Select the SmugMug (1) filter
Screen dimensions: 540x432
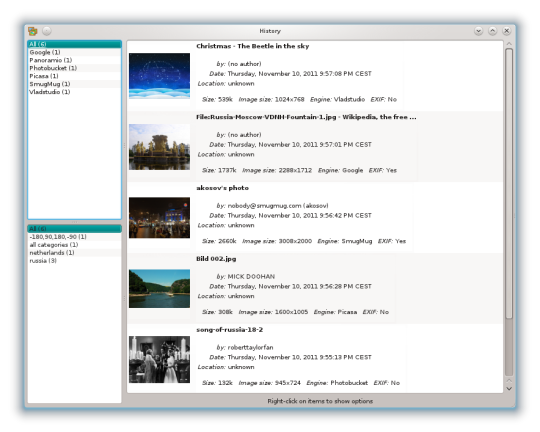click(74, 84)
